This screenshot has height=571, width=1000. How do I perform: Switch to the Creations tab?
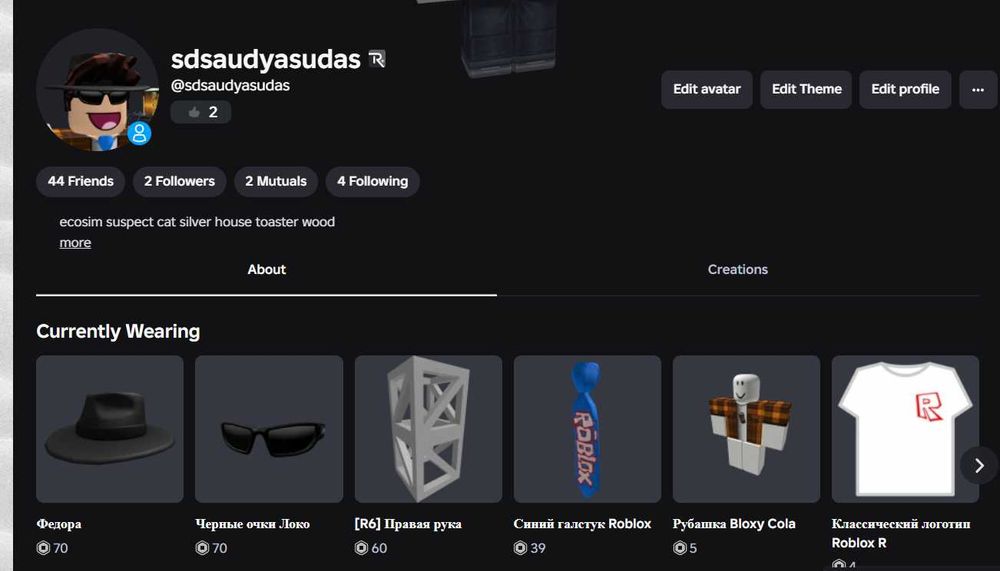coord(738,269)
